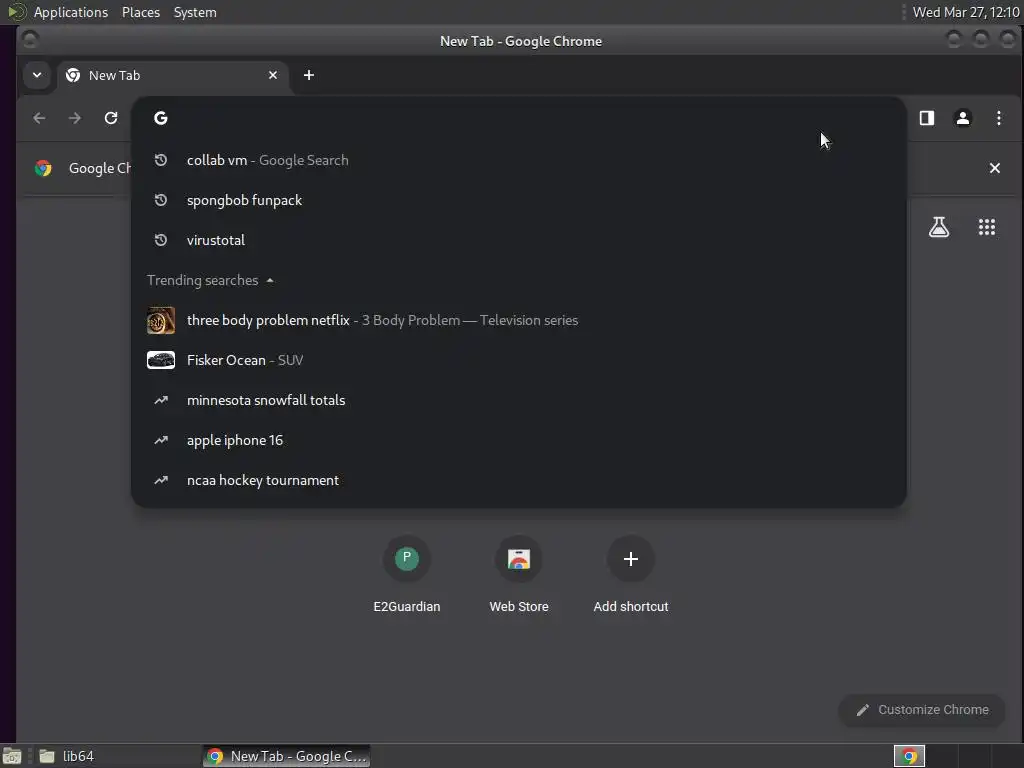1024x768 pixels.
Task: Close the New Tab tab
Action: 273,75
